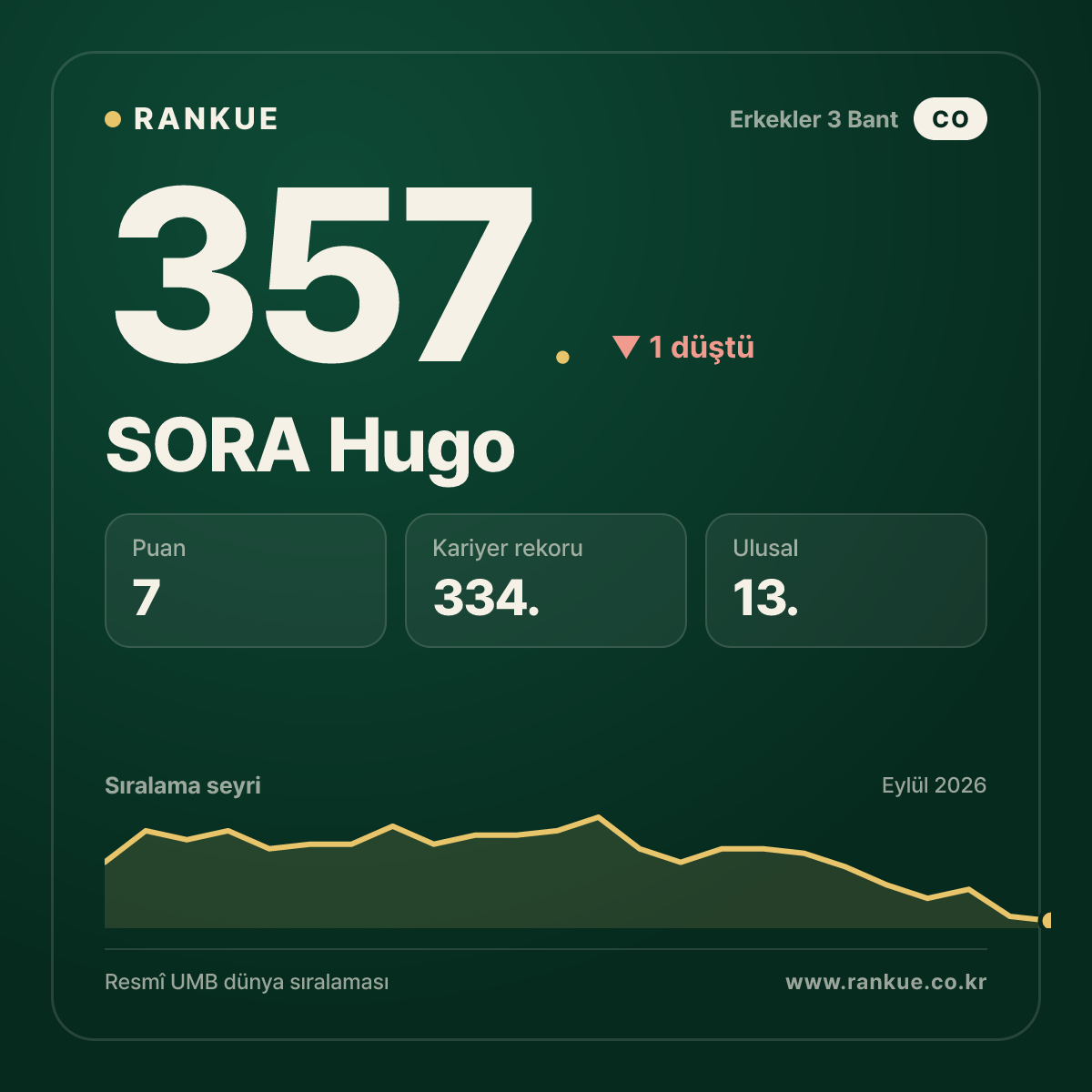Click the 334. career record value
This screenshot has height=1092, width=1092.
point(486,598)
